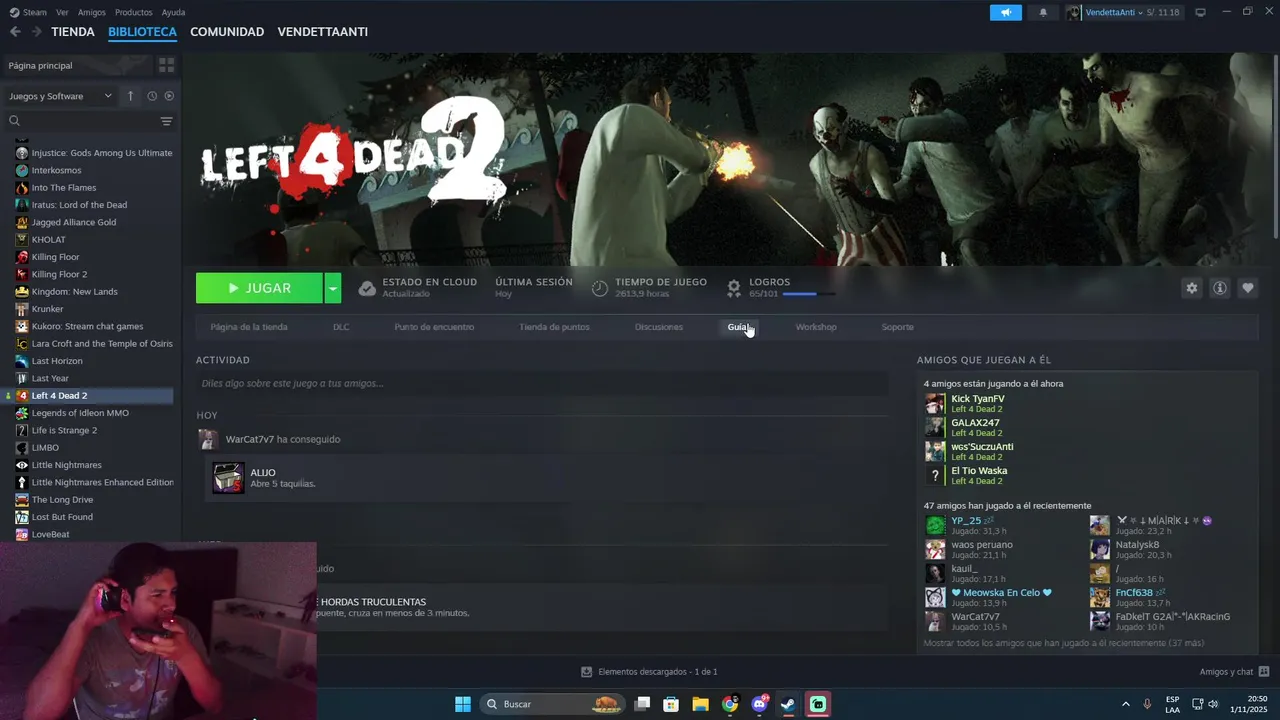Open Guías tab
Screen dimensions: 1280x720
[739, 327]
